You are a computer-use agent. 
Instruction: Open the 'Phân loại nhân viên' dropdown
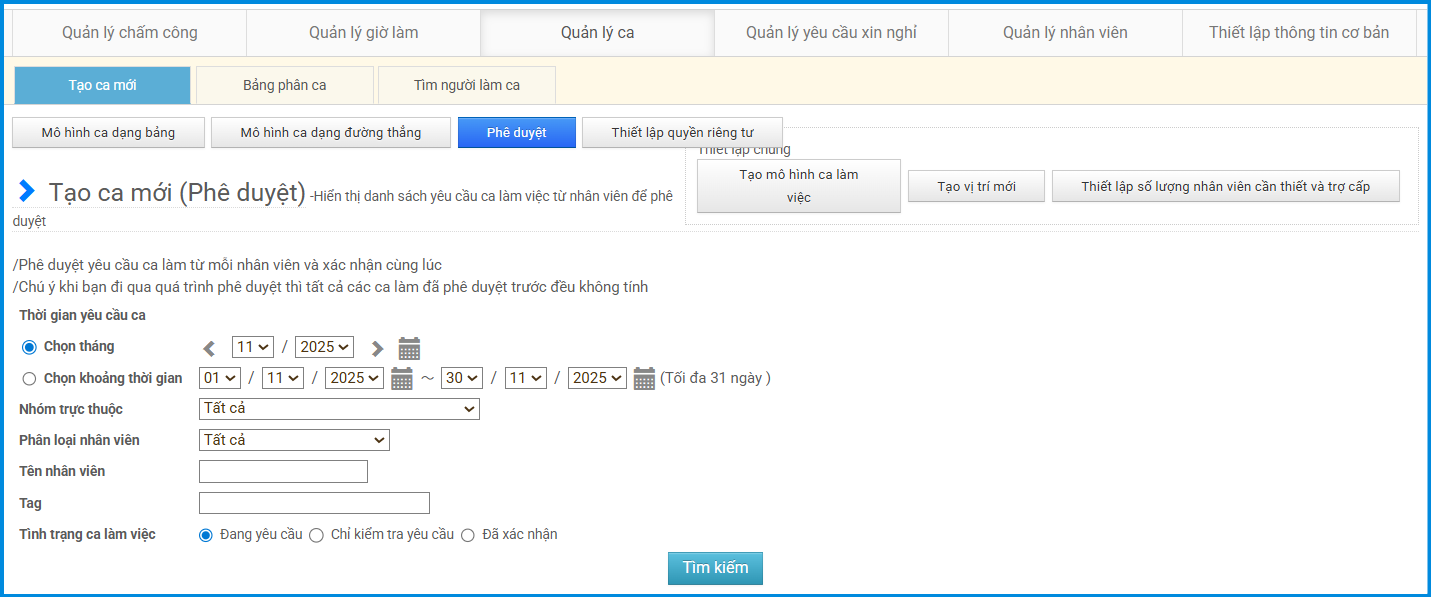[x=294, y=440]
